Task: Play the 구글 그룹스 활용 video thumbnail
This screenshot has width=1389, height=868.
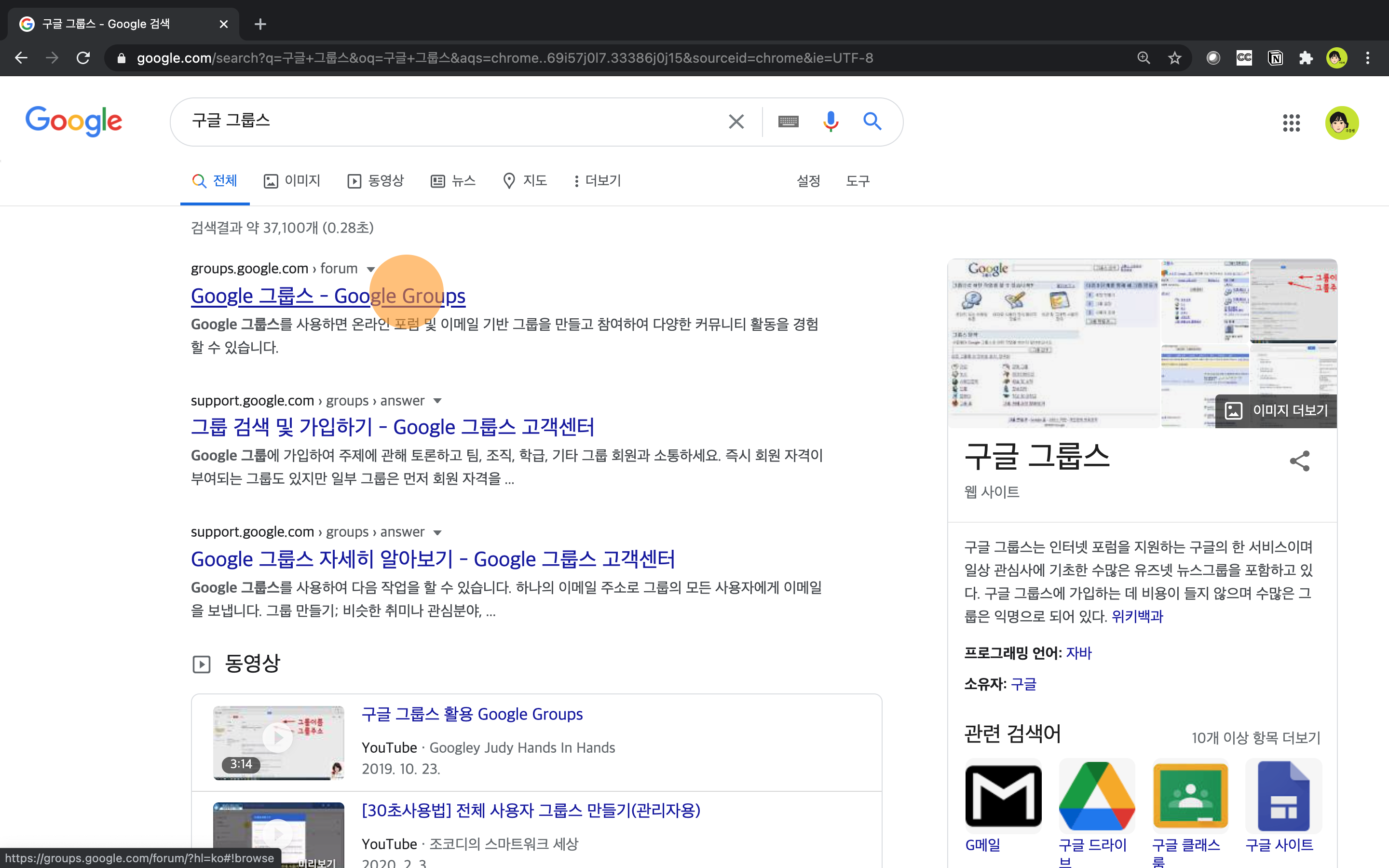Action: click(x=278, y=738)
